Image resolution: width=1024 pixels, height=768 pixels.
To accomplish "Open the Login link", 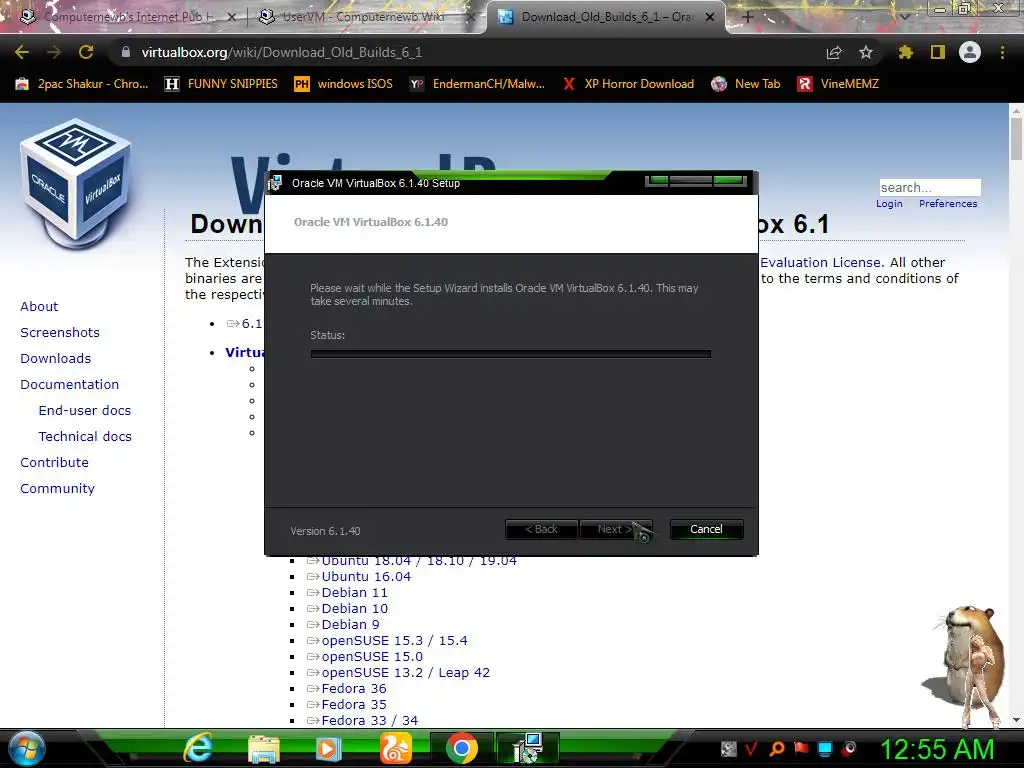I will (889, 204).
